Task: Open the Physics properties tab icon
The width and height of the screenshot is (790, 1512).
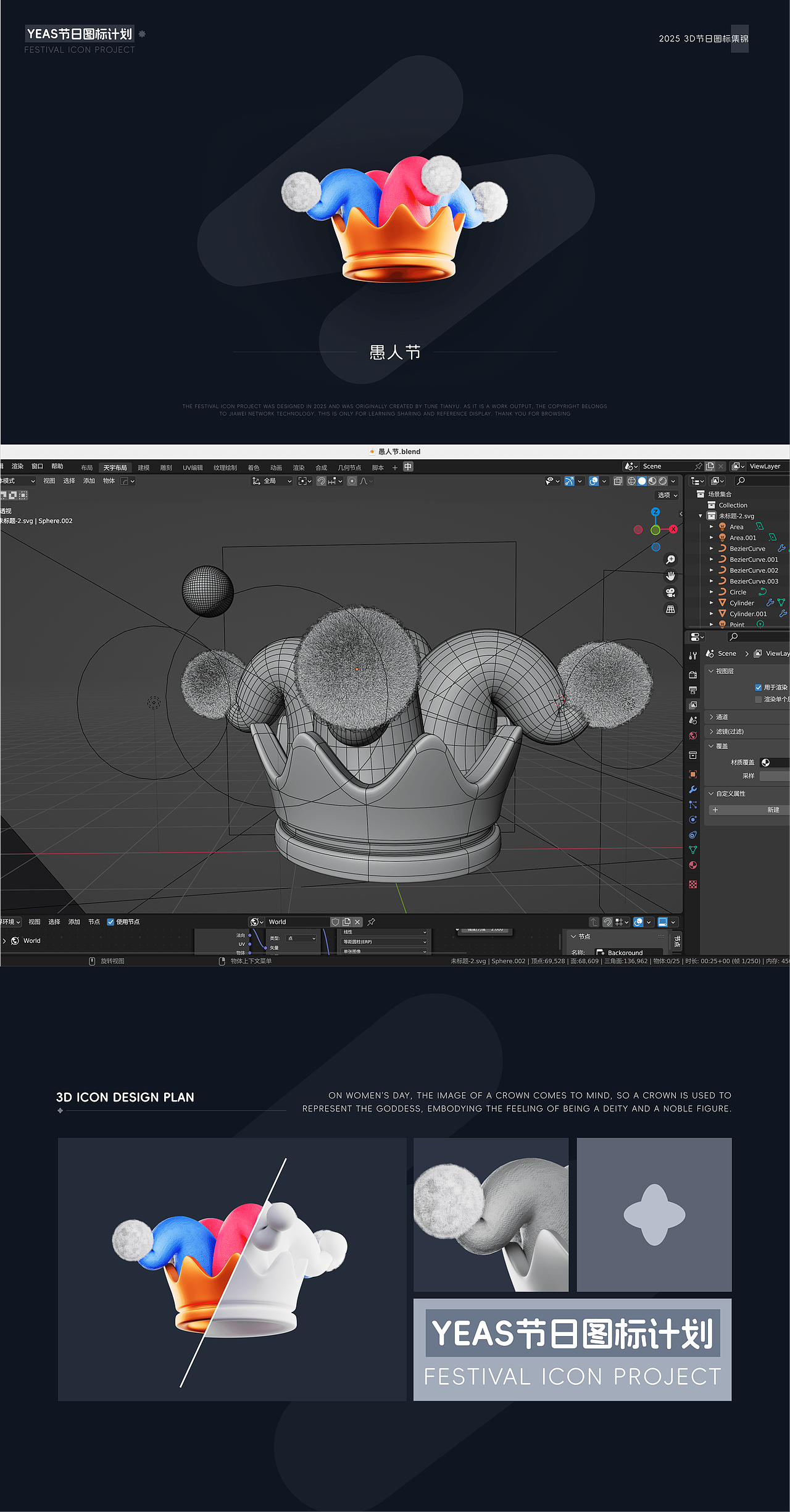Action: [x=693, y=820]
